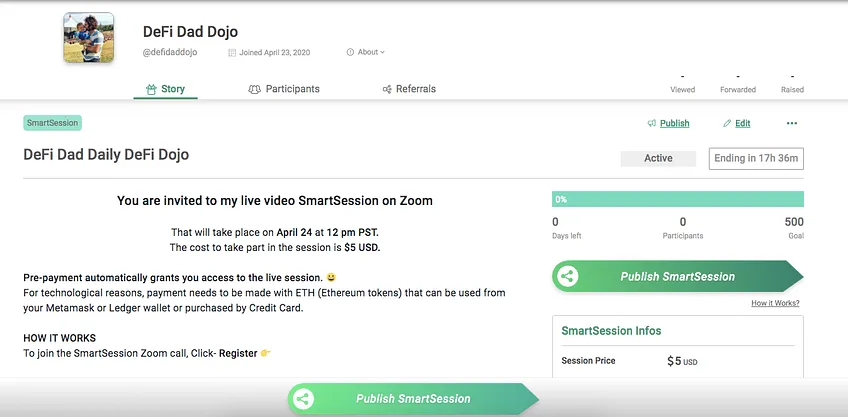
Task: Click the megaphone icon next to Publish
Action: click(652, 123)
